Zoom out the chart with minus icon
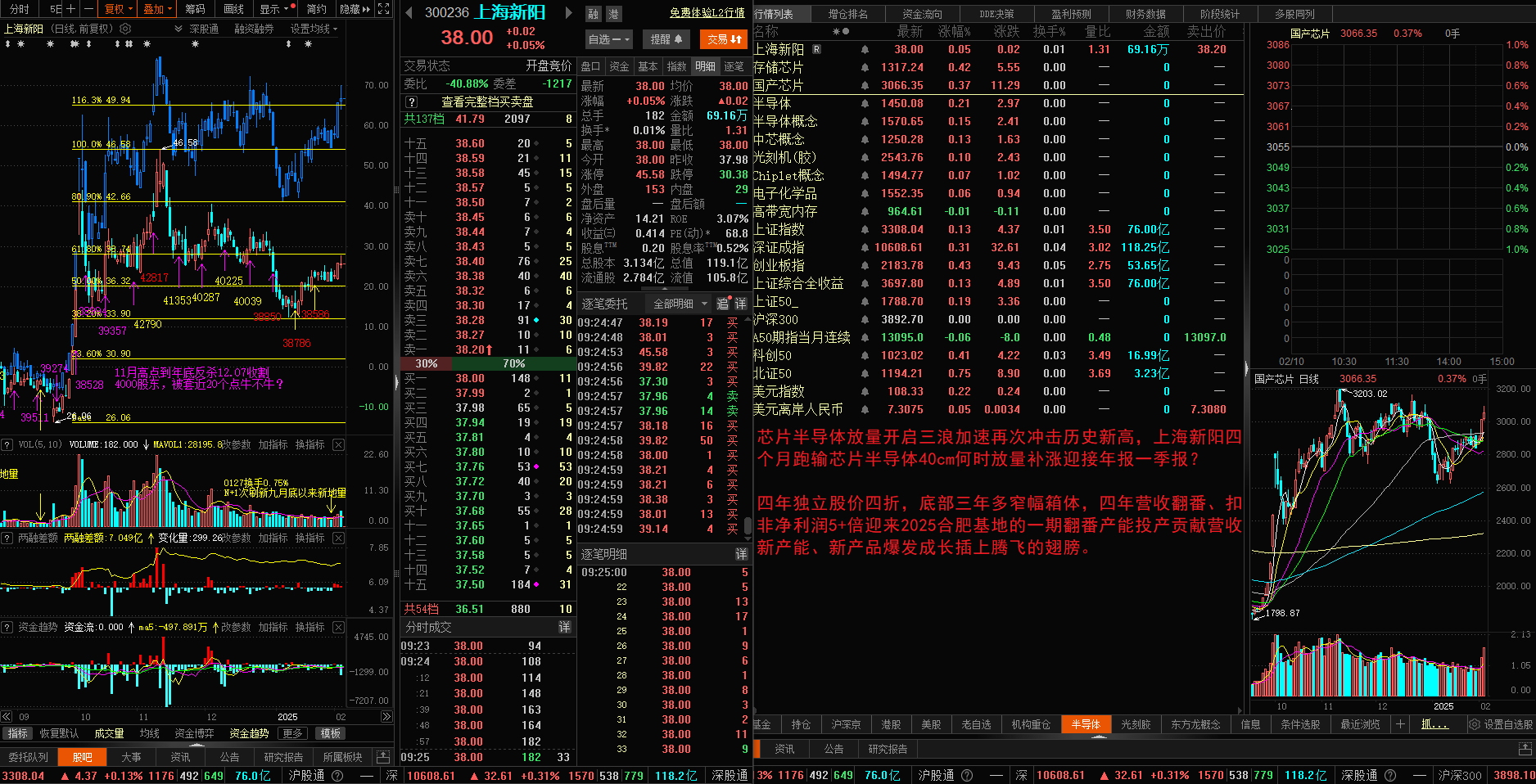The height and width of the screenshot is (784, 1536). pyautogui.click(x=88, y=9)
